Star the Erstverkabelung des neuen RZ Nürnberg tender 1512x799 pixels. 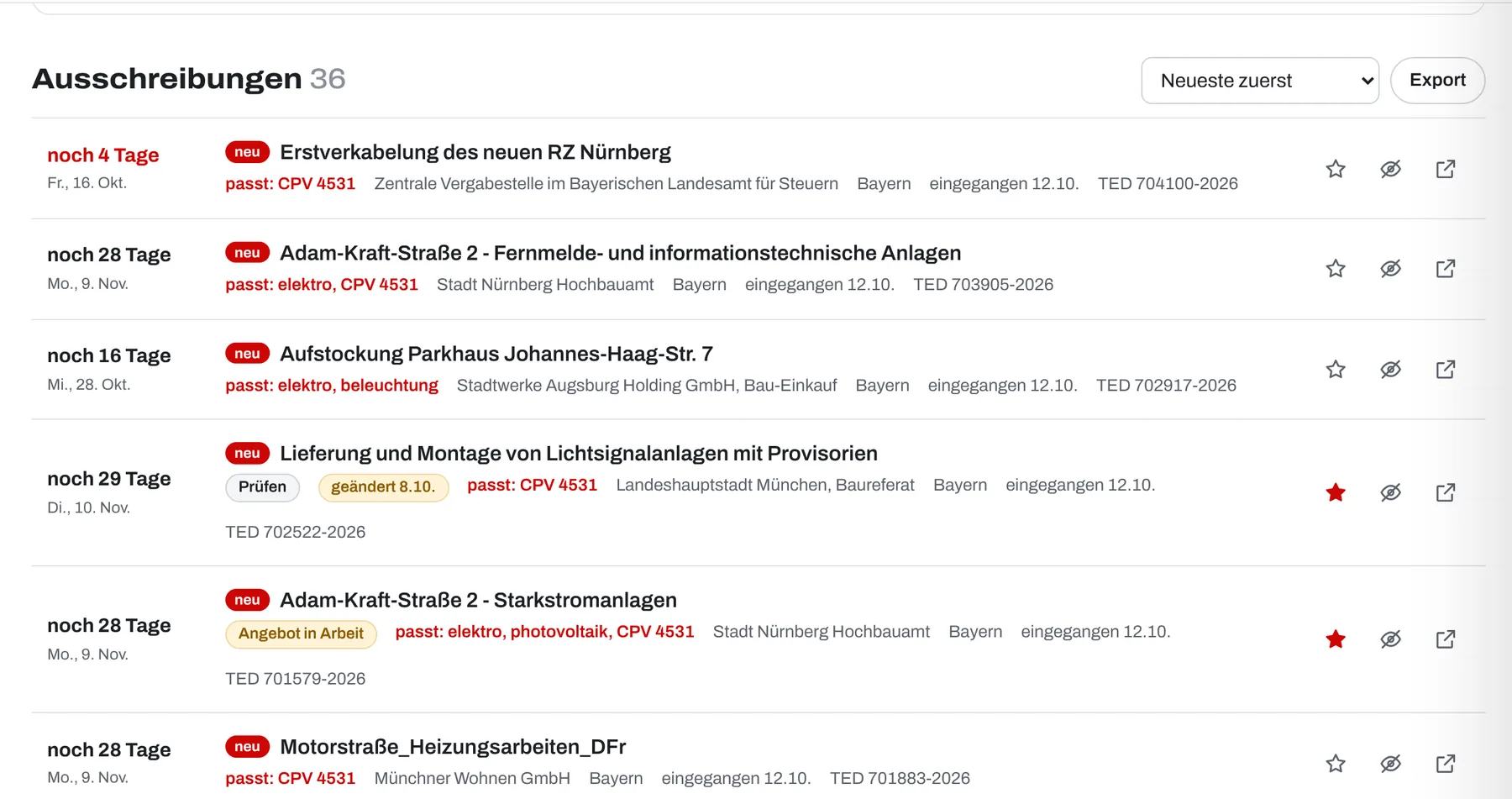point(1336,169)
